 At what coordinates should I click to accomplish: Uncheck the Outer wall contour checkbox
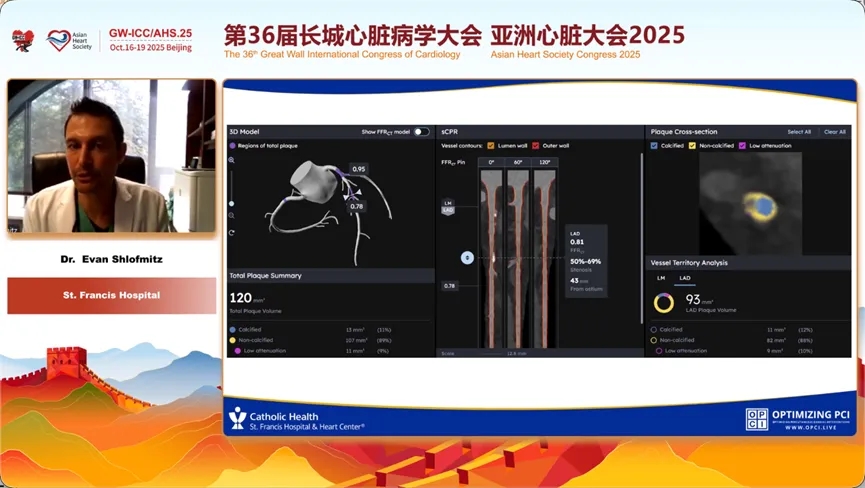[x=536, y=146]
